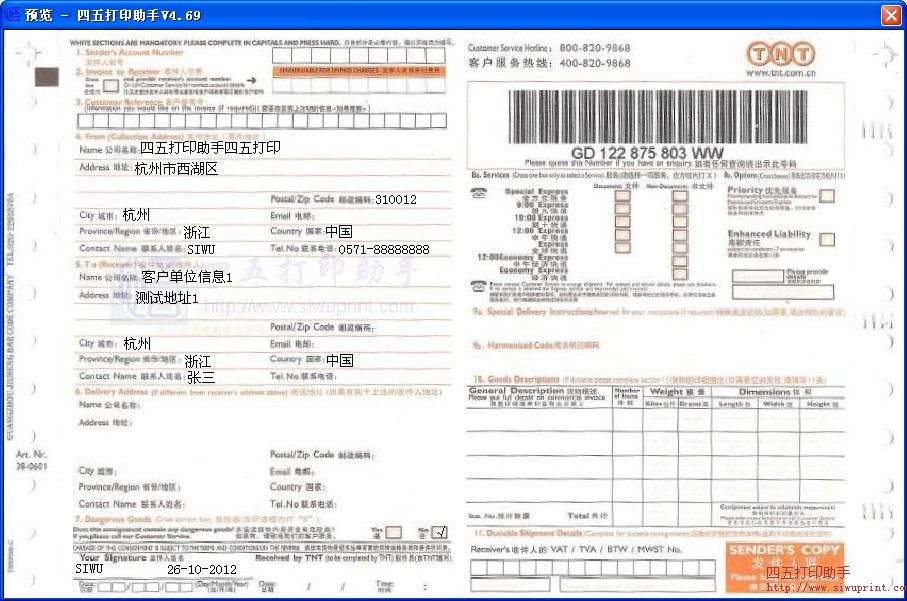The image size is (907, 601).
Task: Tick the Priority option checkbox
Action: 827,196
